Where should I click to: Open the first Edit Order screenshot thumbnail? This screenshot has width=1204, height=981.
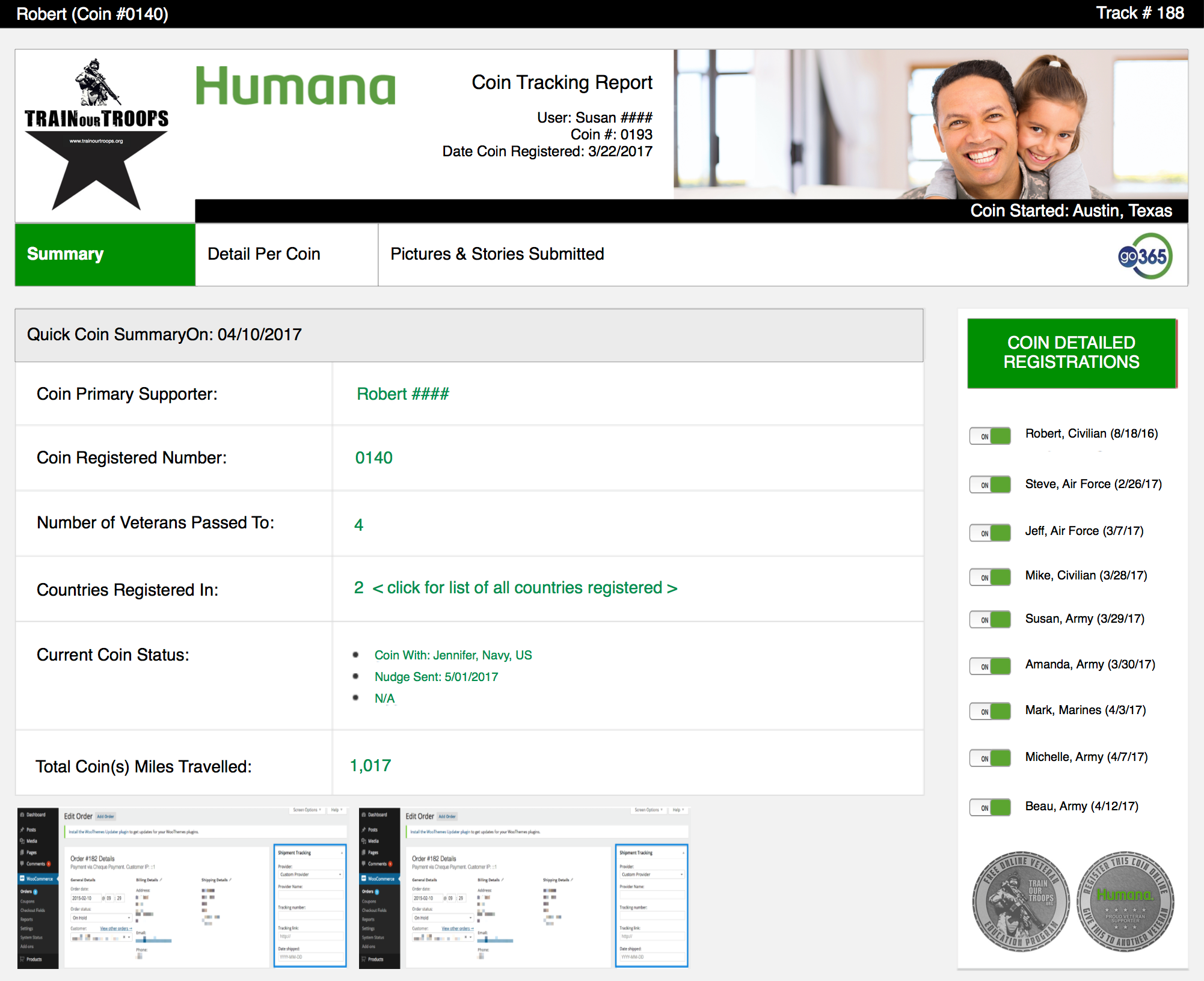click(182, 888)
